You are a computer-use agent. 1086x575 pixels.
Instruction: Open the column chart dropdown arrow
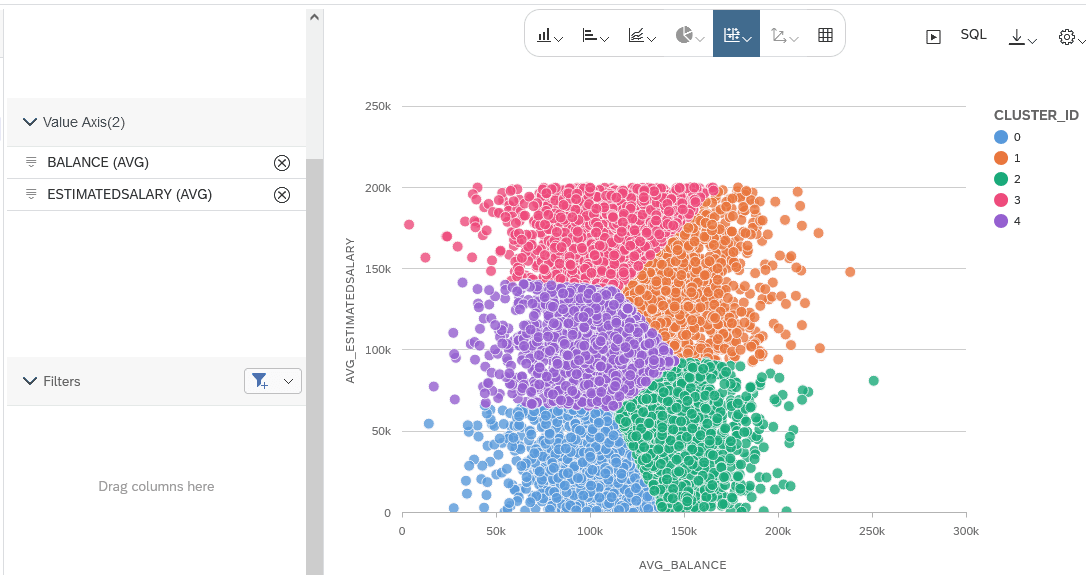pos(559,39)
